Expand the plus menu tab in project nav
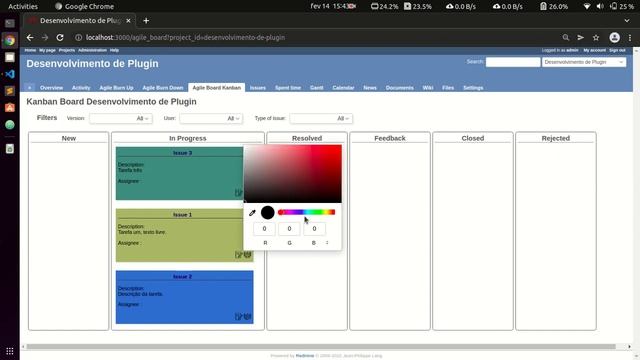The image size is (640, 360). coord(29,87)
